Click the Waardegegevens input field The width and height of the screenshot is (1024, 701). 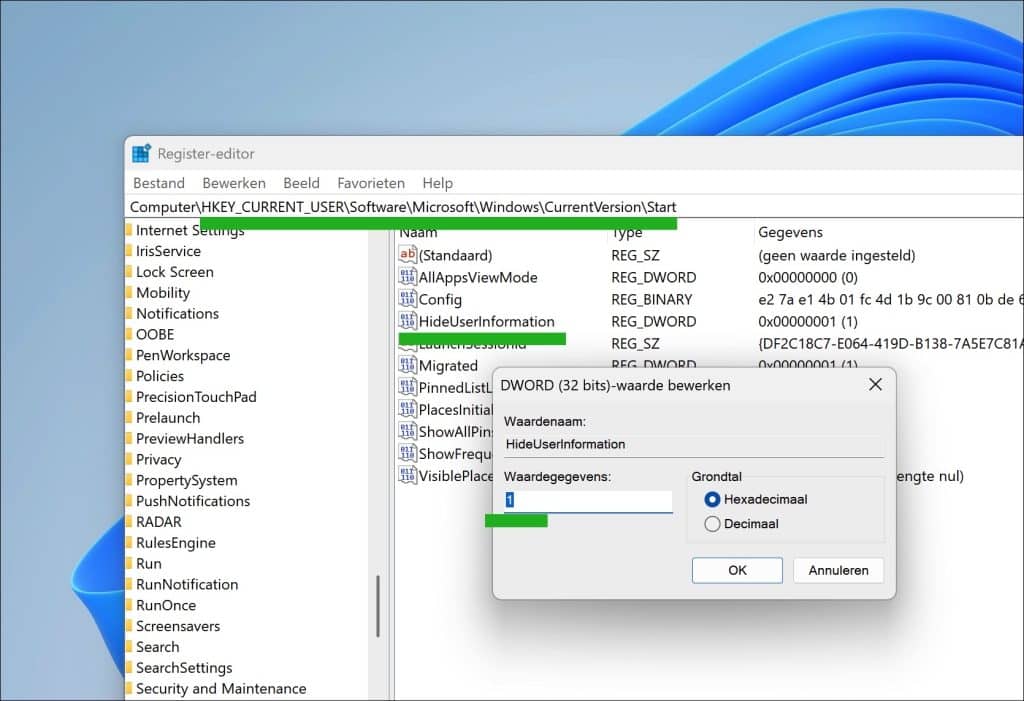click(588, 501)
